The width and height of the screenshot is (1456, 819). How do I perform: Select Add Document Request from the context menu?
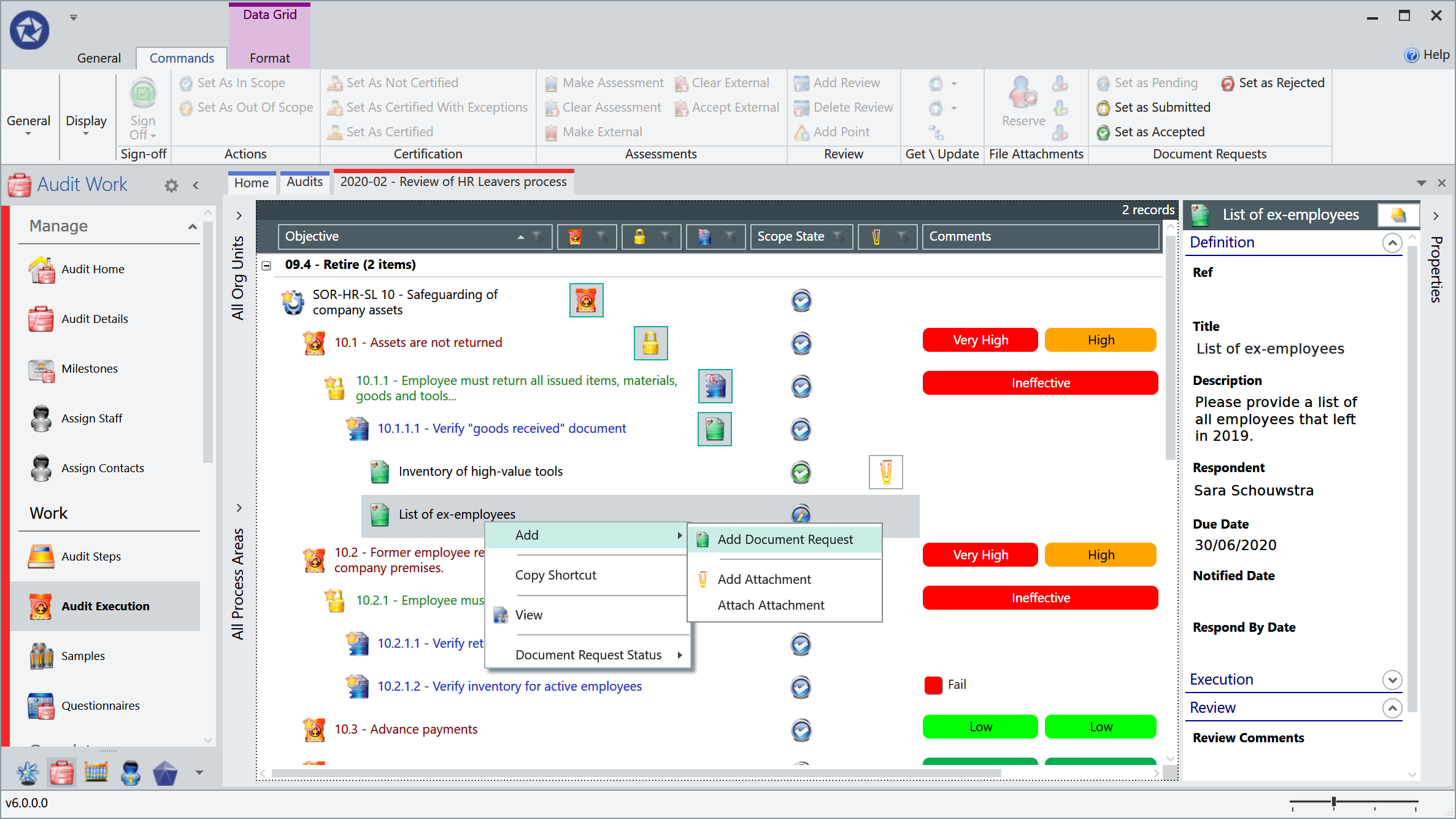point(785,539)
